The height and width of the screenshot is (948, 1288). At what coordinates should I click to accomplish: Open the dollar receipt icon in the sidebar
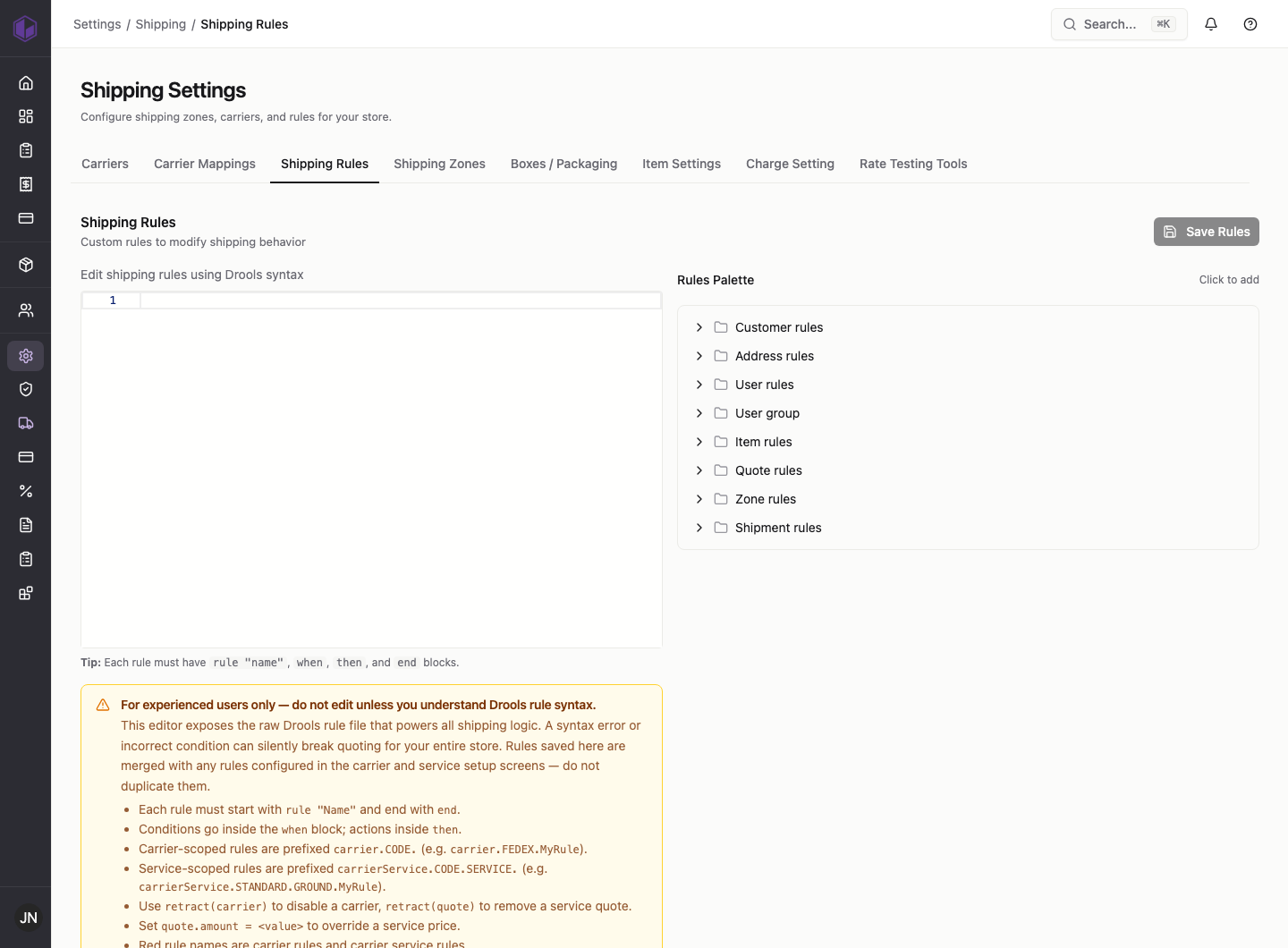tap(26, 184)
